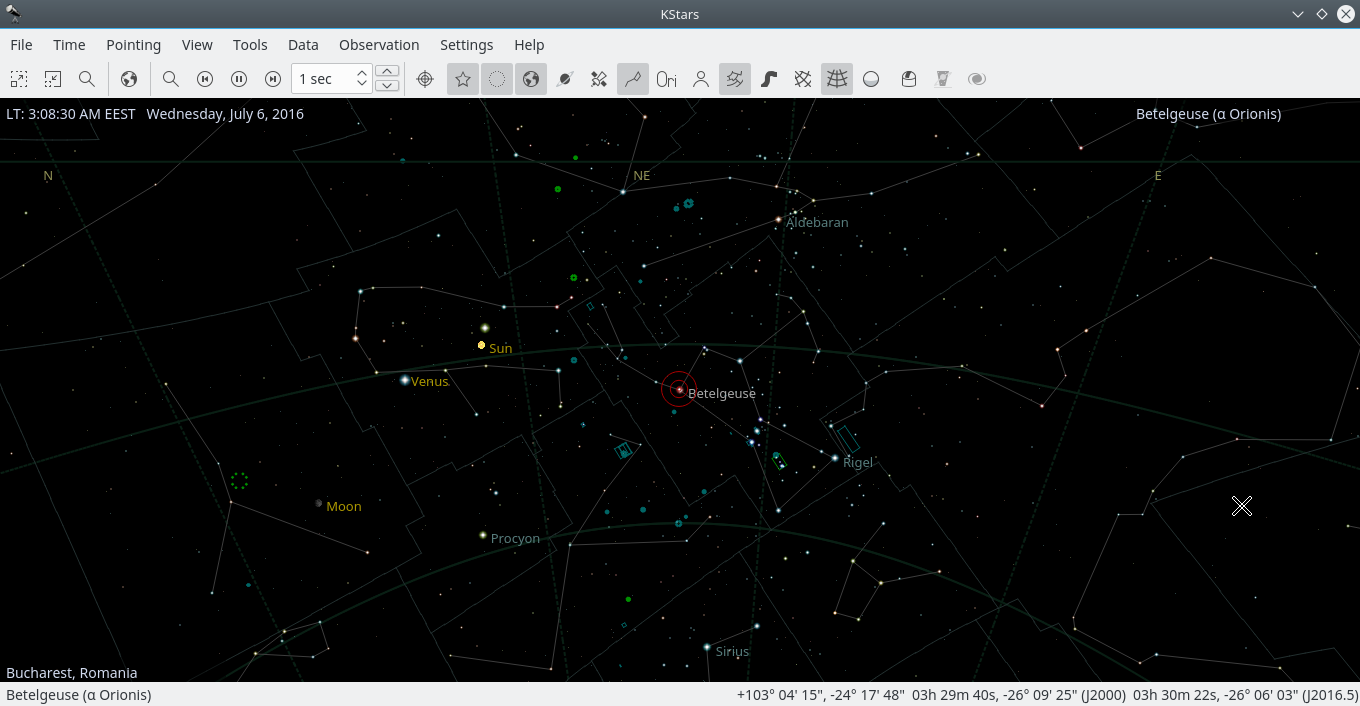Image resolution: width=1360 pixels, height=706 pixels.
Task: Increase time step with spinbox up arrow
Action: [362, 72]
